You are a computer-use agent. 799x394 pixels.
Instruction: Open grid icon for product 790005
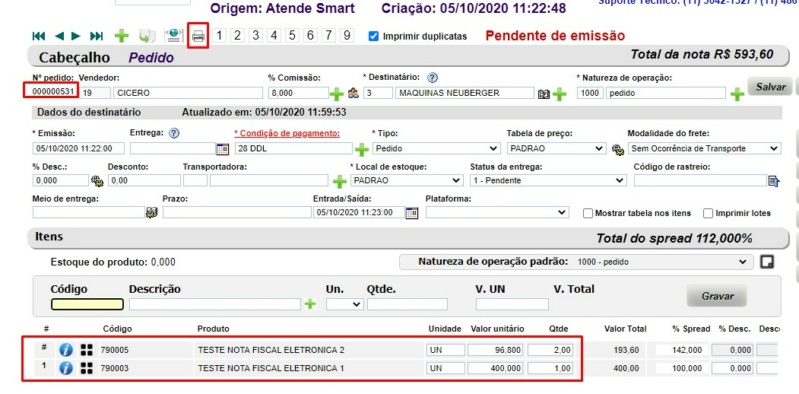point(87,350)
